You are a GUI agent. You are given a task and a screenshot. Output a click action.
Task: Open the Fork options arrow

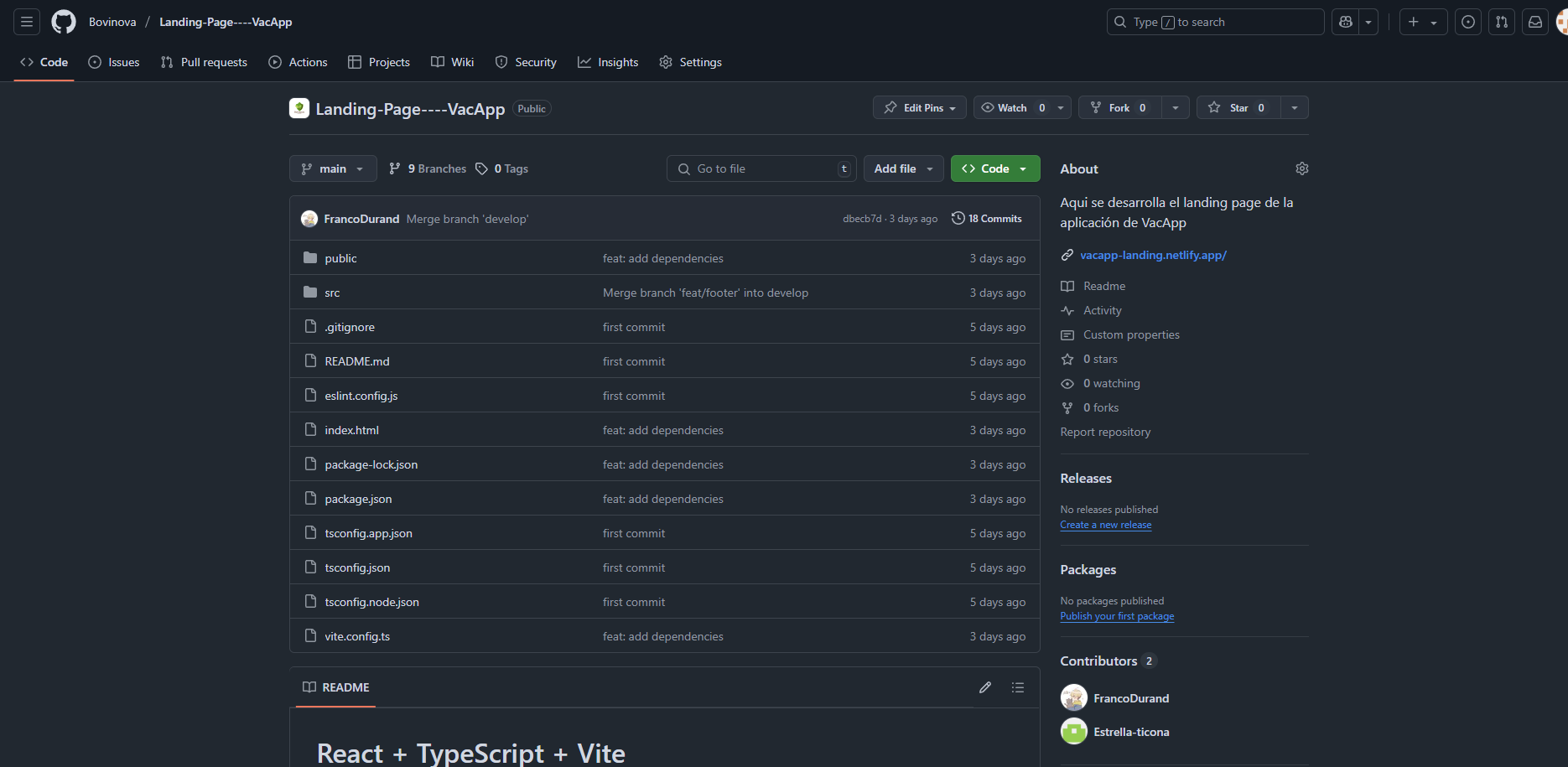pyautogui.click(x=1176, y=107)
